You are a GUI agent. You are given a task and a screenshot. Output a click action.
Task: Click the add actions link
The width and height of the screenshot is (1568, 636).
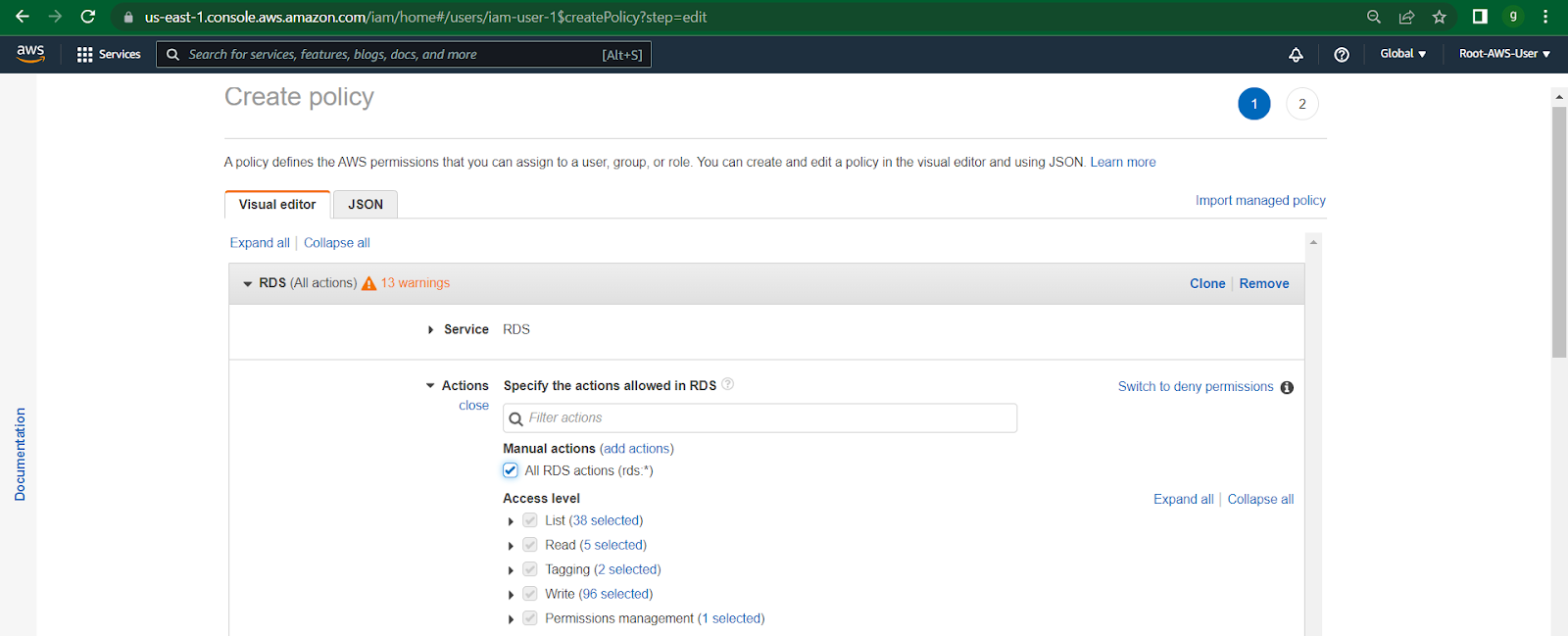(637, 449)
